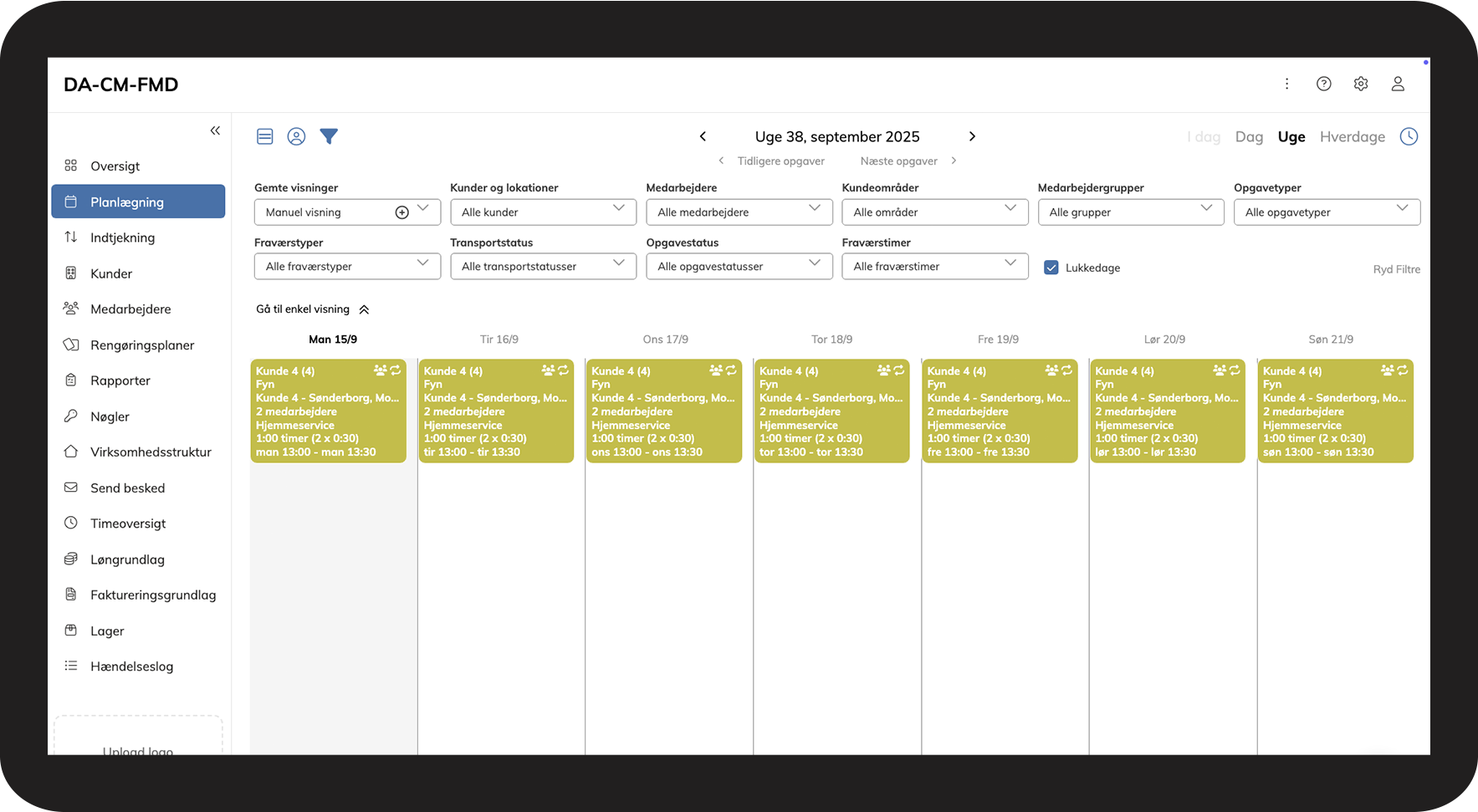Open the Alle medarbejdere dropdown
The height and width of the screenshot is (812, 1478).
[x=739, y=212]
